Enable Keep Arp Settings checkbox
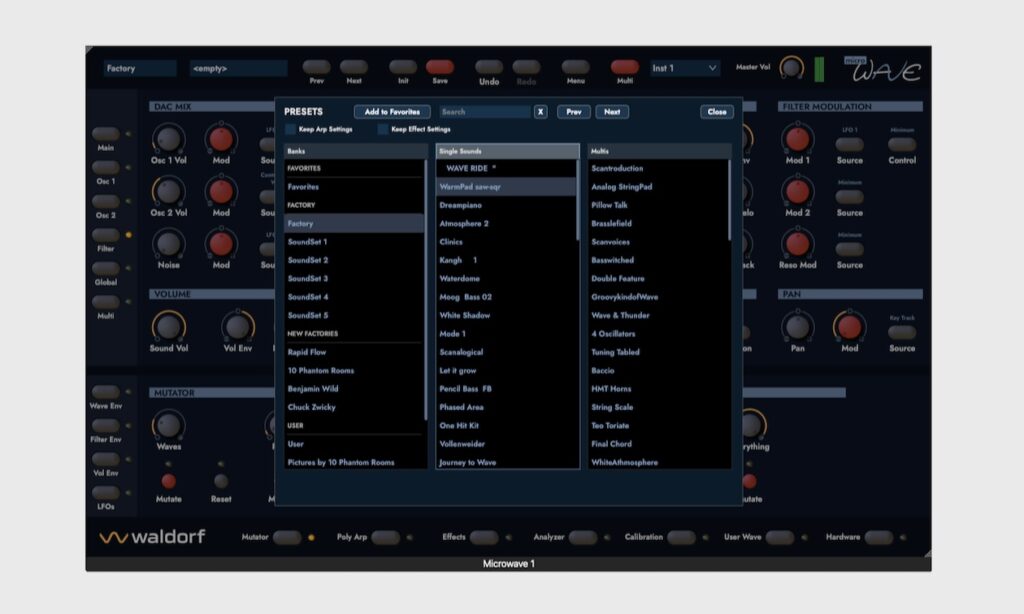The height and width of the screenshot is (614, 1024). [x=291, y=129]
